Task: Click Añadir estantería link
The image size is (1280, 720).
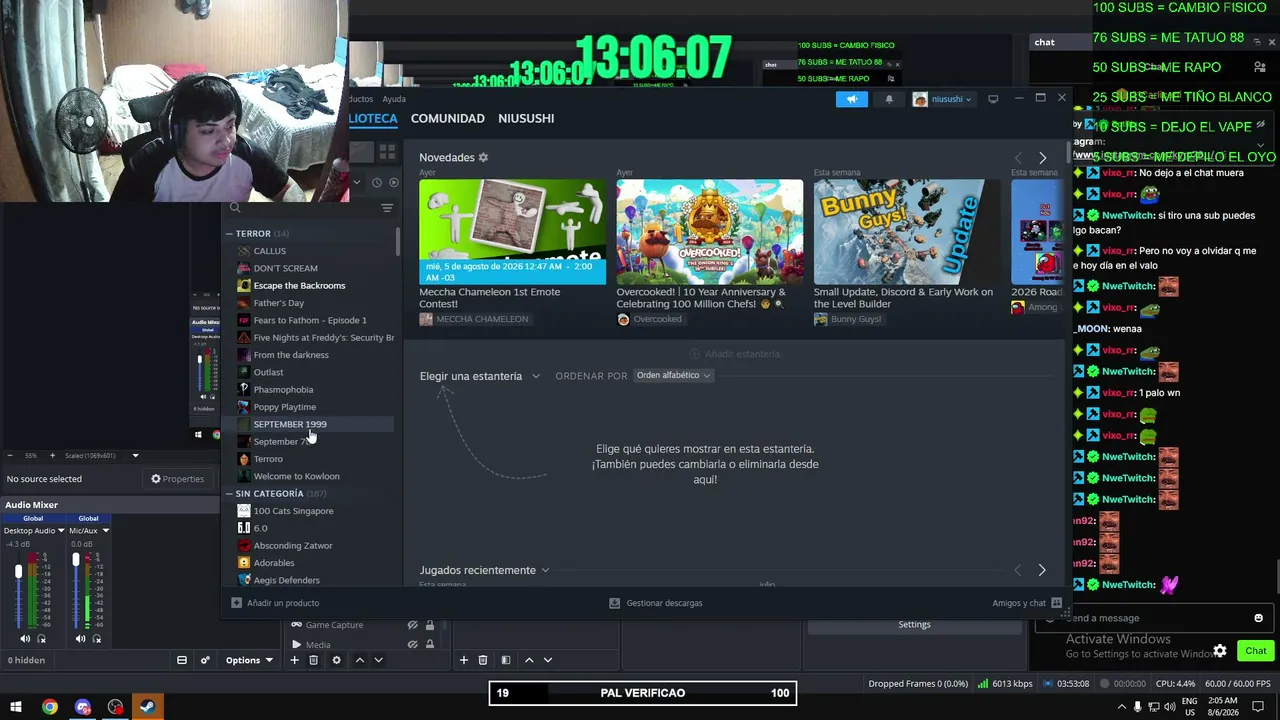Action: [x=734, y=354]
